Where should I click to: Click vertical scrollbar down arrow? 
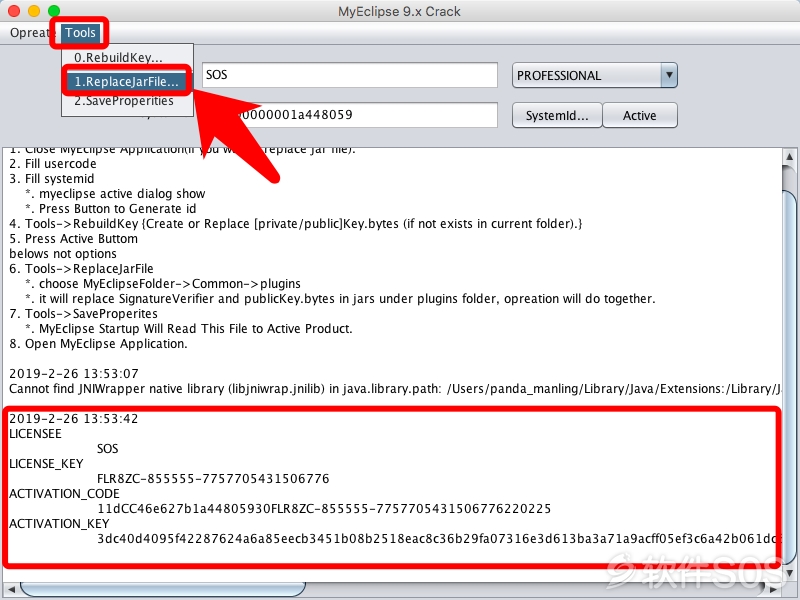coord(789,574)
